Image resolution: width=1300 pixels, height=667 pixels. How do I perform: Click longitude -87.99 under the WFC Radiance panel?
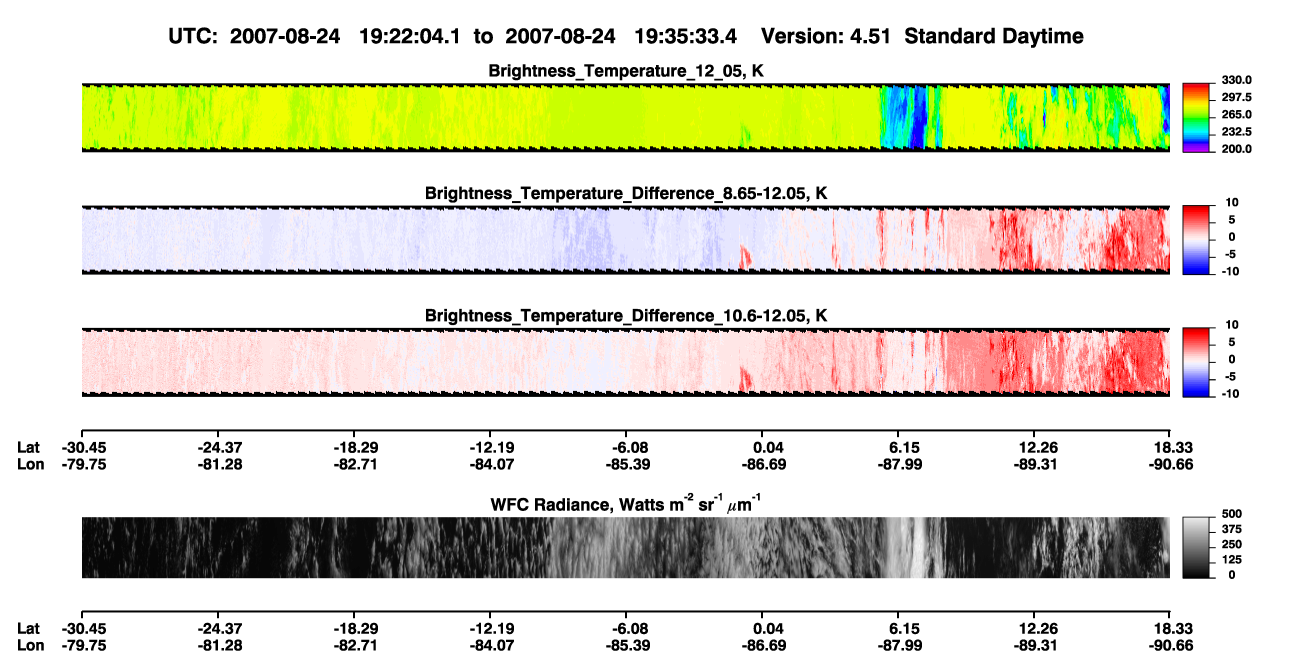point(898,646)
